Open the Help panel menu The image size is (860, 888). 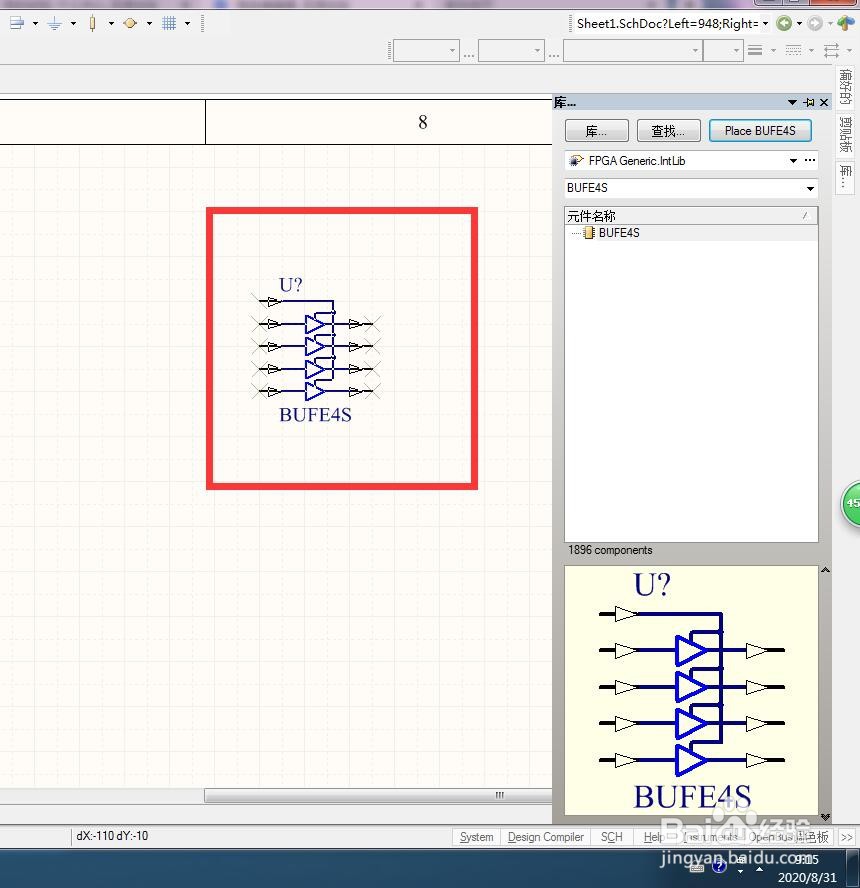654,836
